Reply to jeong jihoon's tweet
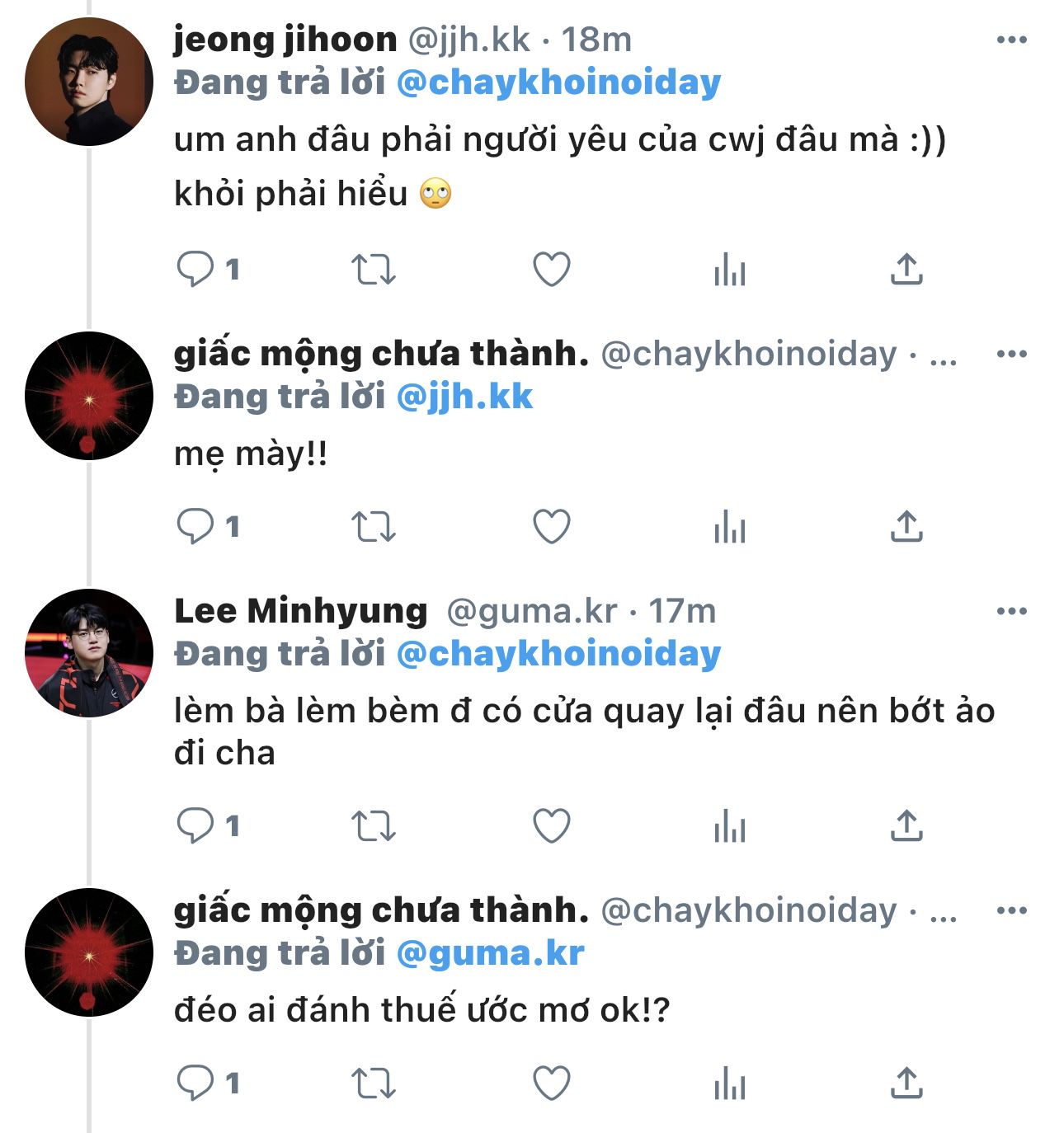 coord(195,270)
